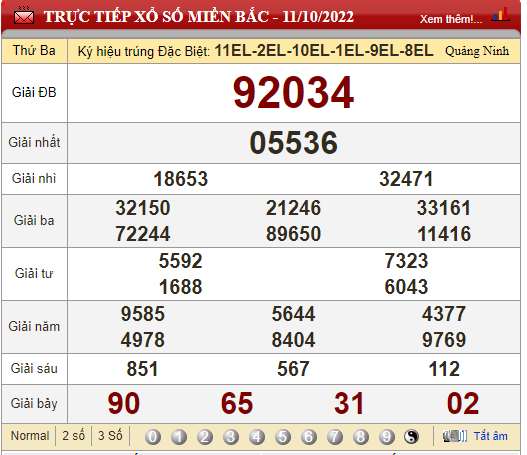The image size is (527, 455).
Task: Select the digit 5 filter ball
Action: coord(283,437)
